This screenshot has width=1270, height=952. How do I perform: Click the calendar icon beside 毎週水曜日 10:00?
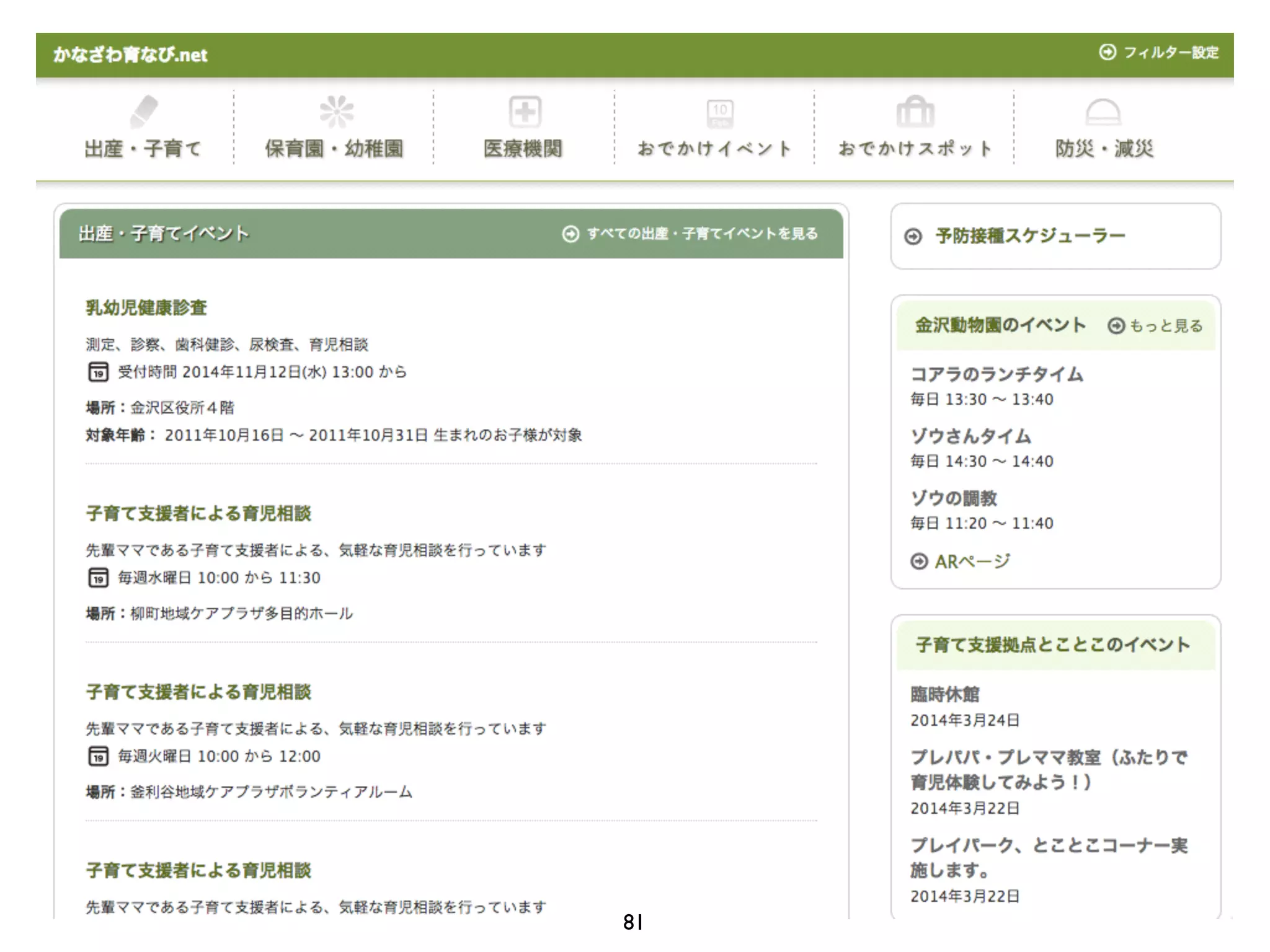click(x=98, y=578)
